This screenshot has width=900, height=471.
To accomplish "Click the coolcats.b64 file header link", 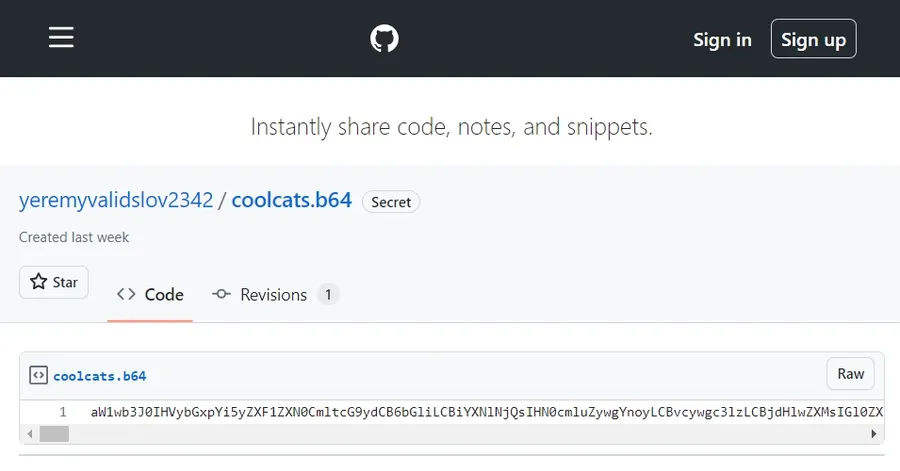I will coord(100,376).
